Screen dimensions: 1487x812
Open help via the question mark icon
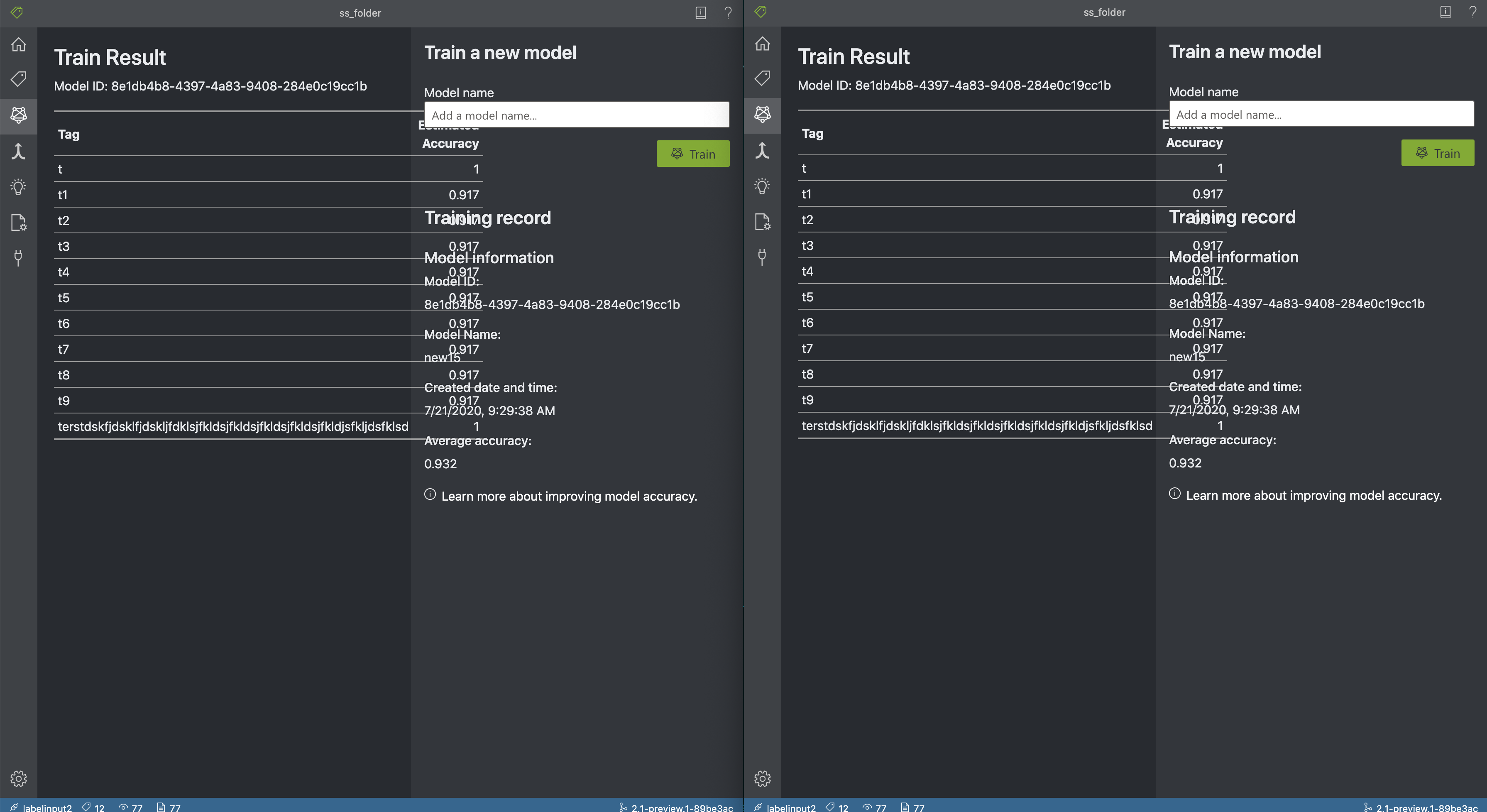pos(728,13)
